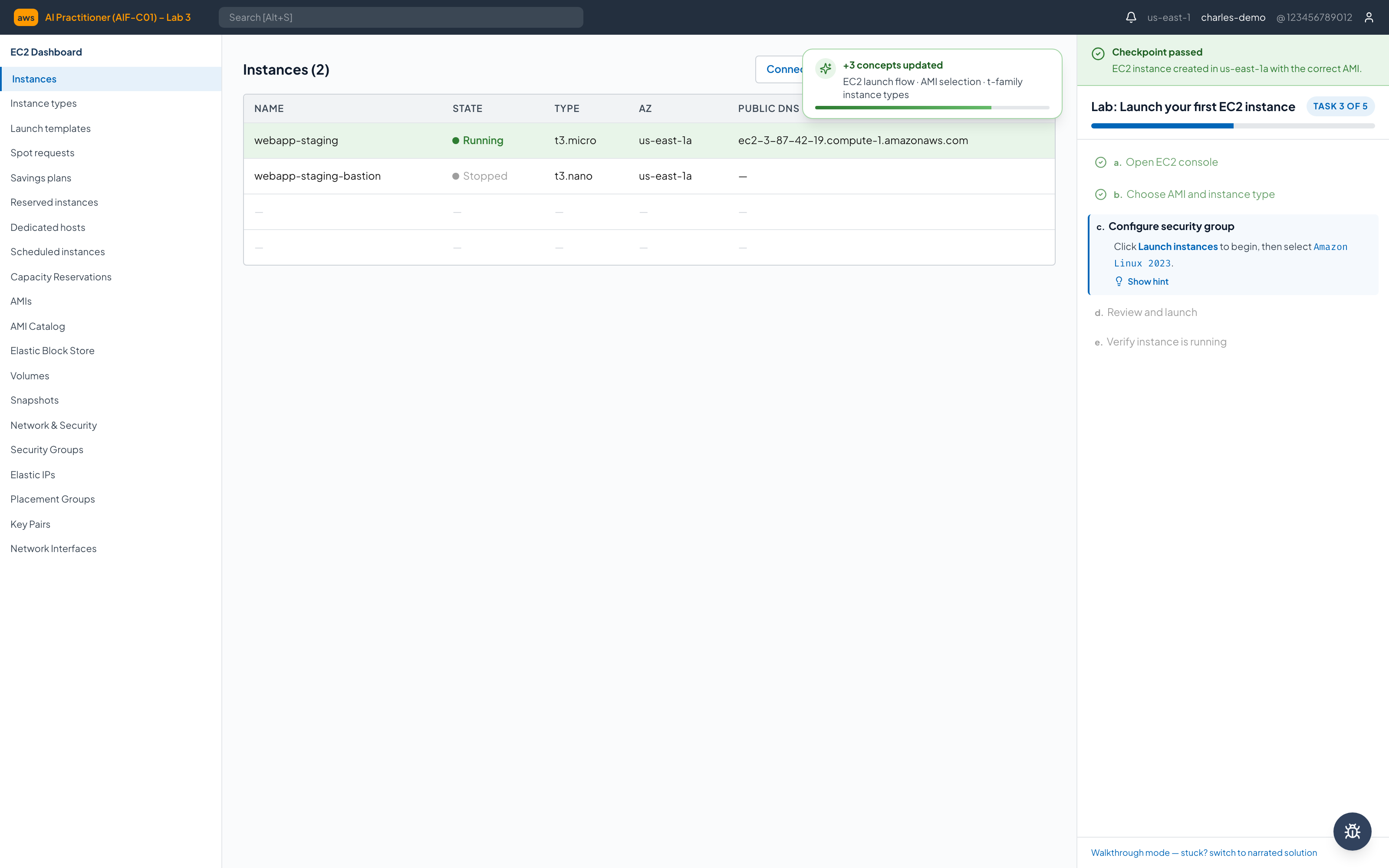Screen dimensions: 1389x868
Task: Open Network & Security section
Action: pyautogui.click(x=53, y=425)
